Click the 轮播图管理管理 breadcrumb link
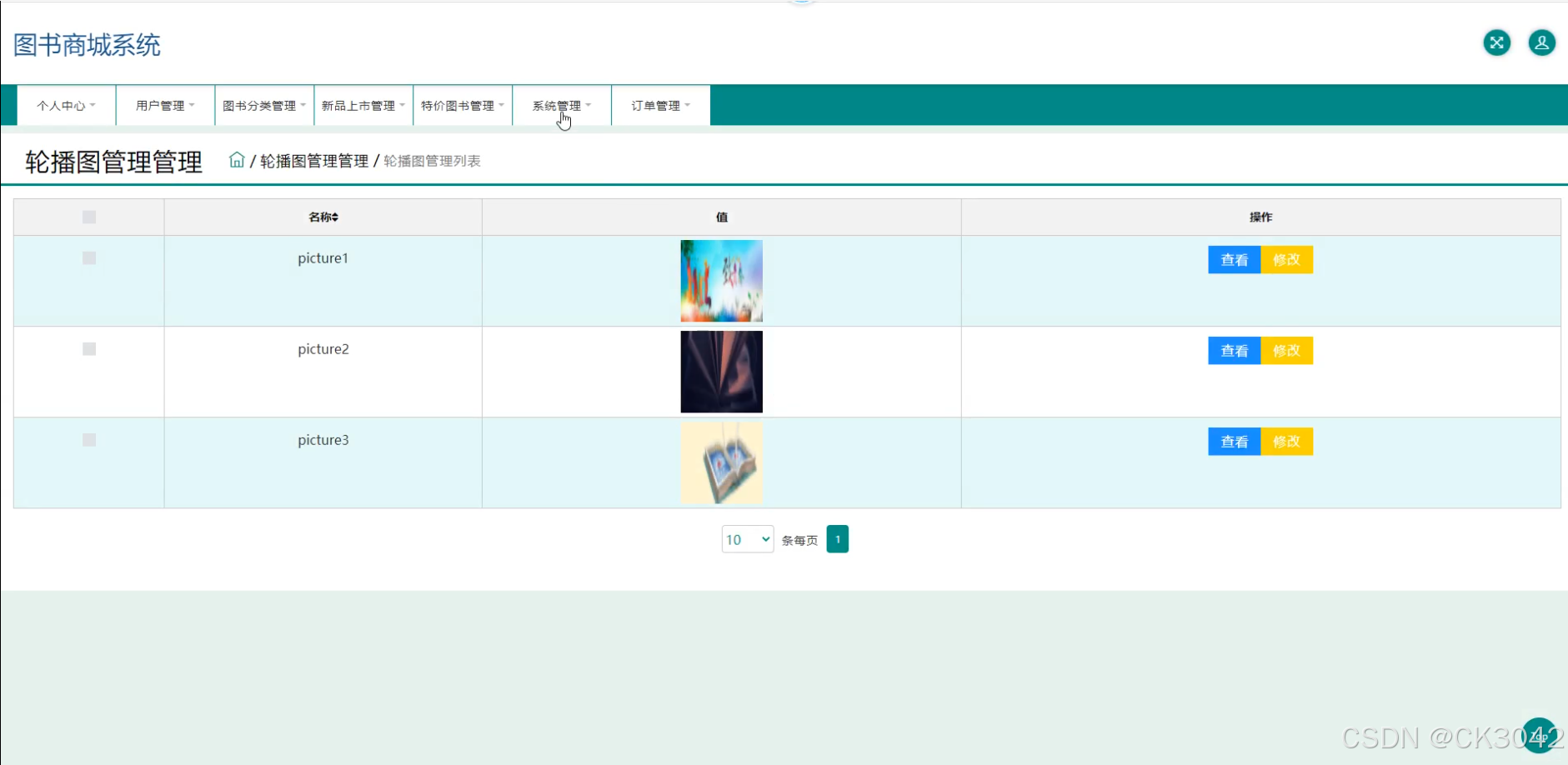The image size is (1568, 765). pos(314,161)
